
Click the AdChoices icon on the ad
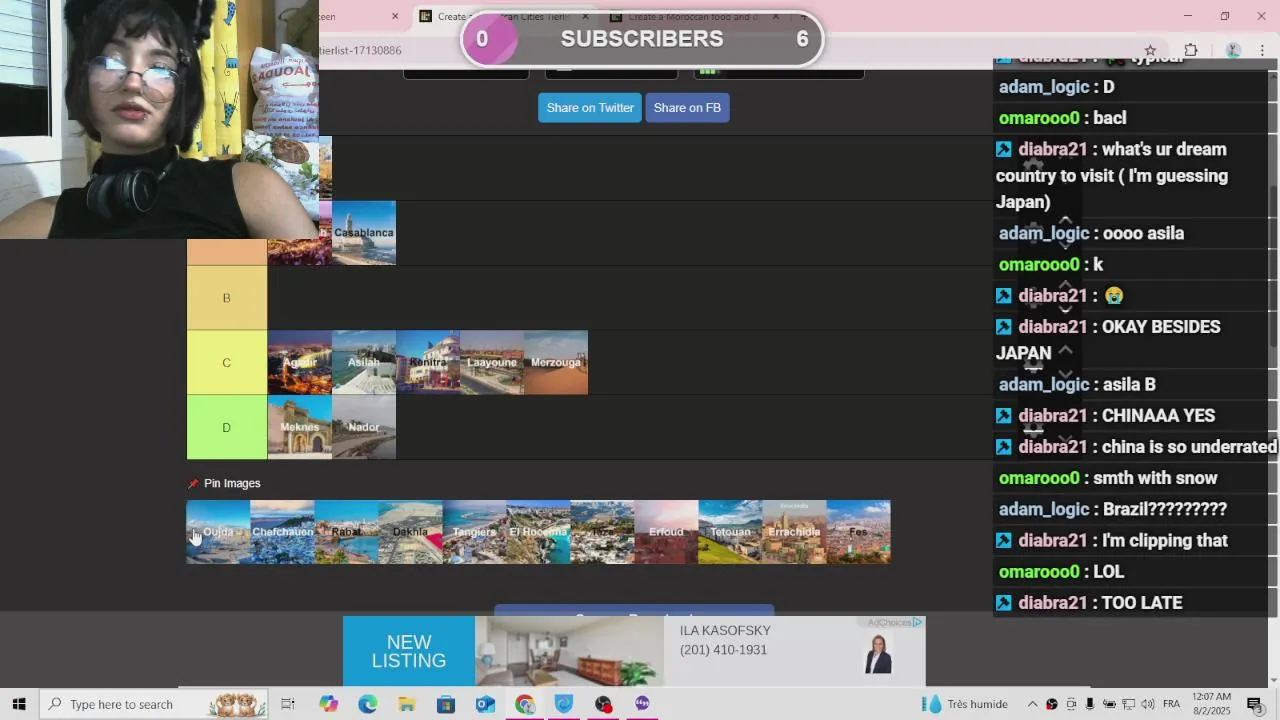pos(918,622)
